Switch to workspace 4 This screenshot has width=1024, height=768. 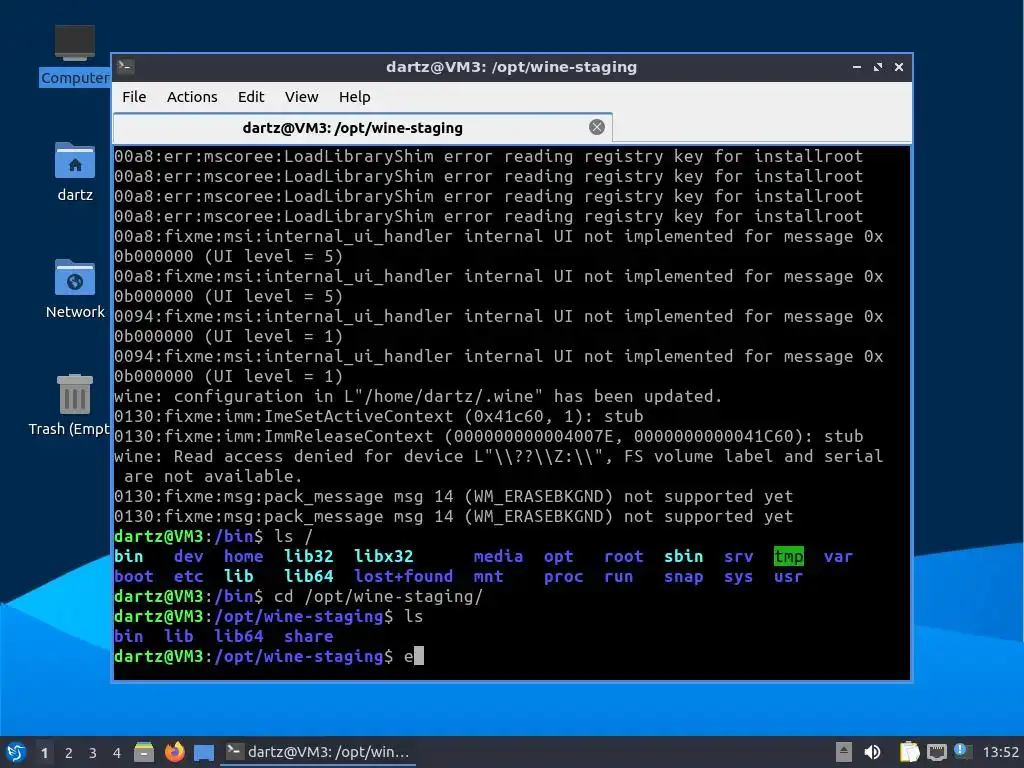116,753
